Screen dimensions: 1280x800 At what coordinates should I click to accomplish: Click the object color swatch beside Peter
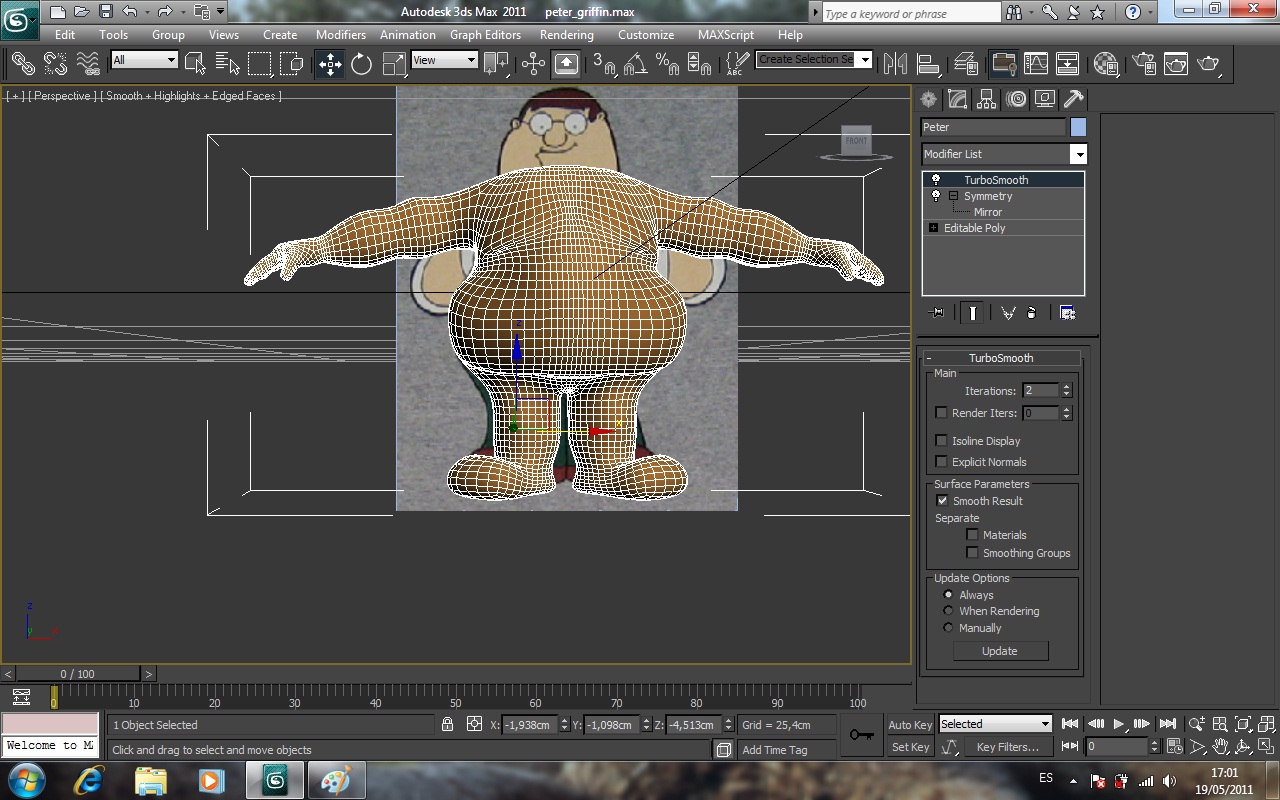click(1078, 127)
